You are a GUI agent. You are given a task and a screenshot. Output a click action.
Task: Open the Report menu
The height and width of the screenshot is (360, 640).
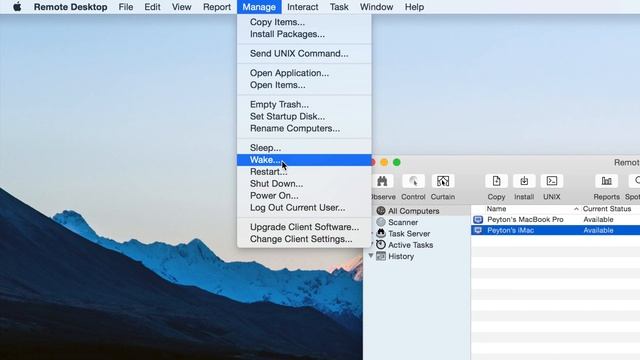tap(217, 7)
